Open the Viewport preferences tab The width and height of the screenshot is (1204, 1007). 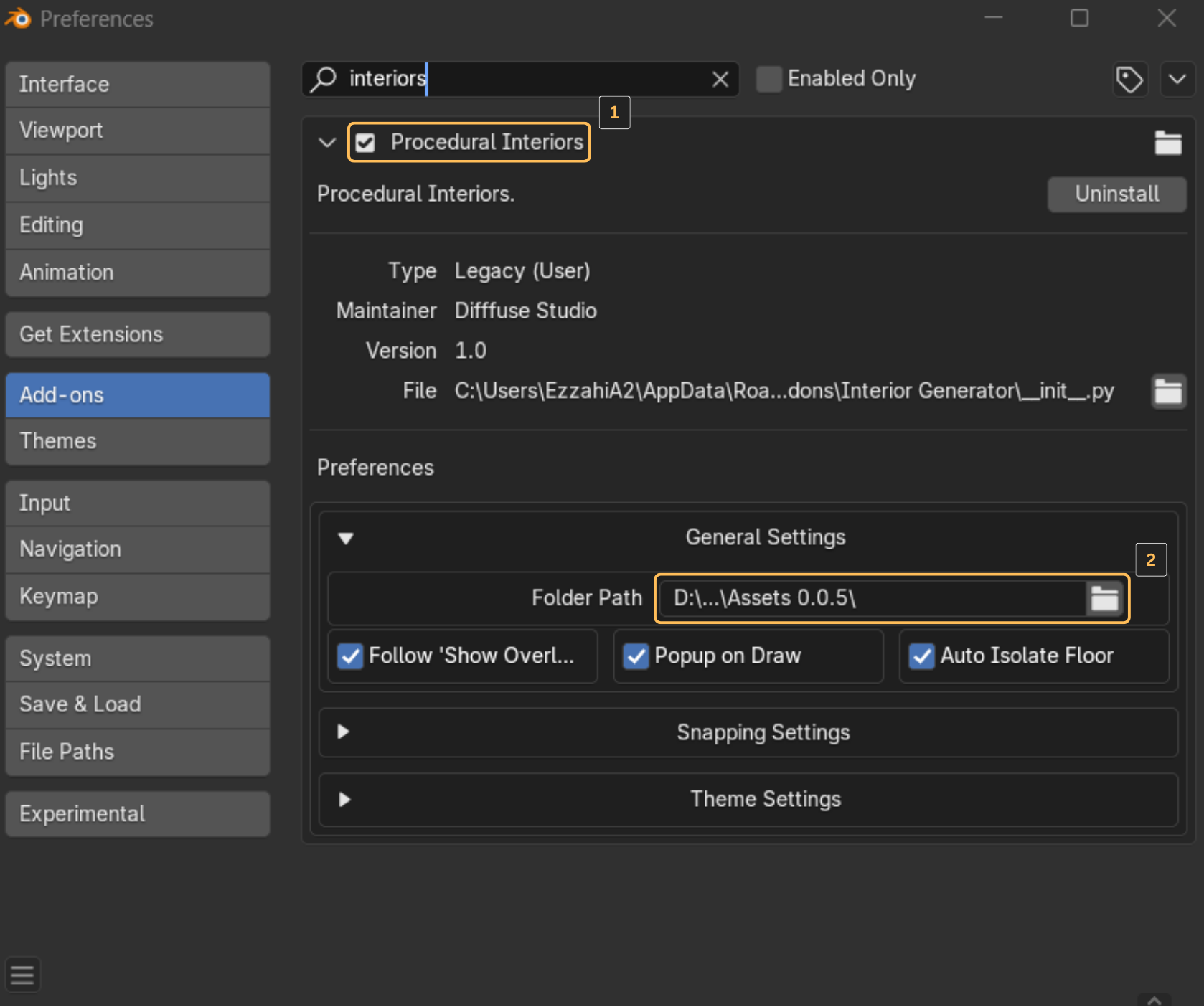pyautogui.click(x=138, y=131)
